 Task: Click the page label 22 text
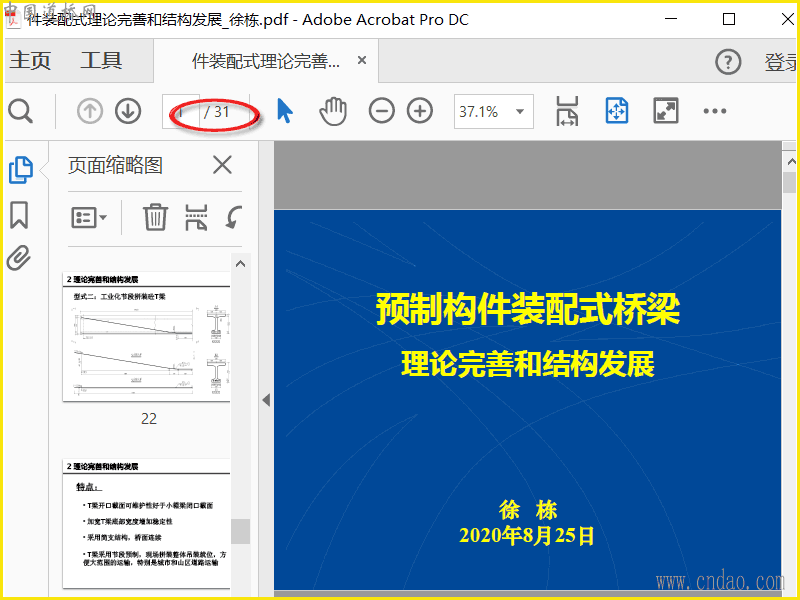(148, 419)
